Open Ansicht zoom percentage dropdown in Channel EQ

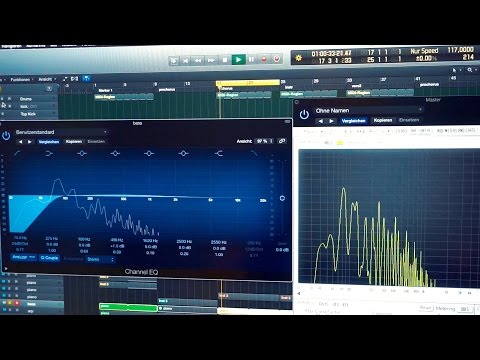point(265,141)
